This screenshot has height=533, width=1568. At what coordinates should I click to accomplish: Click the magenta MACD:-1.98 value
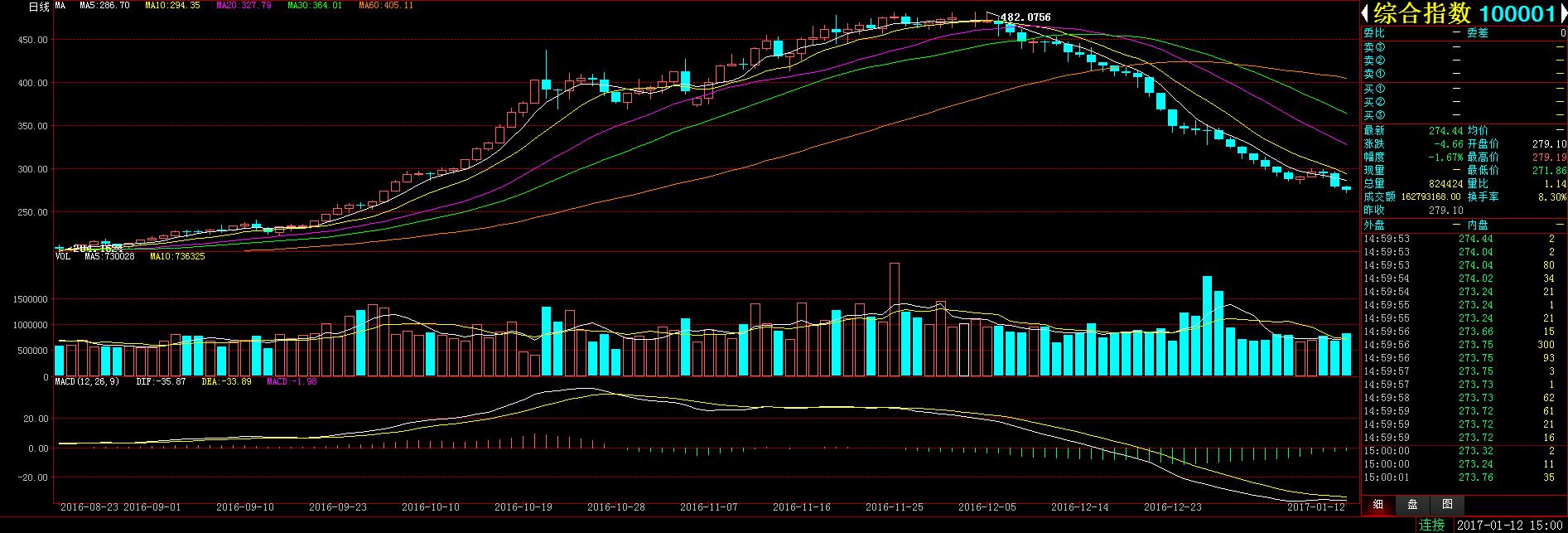[292, 382]
